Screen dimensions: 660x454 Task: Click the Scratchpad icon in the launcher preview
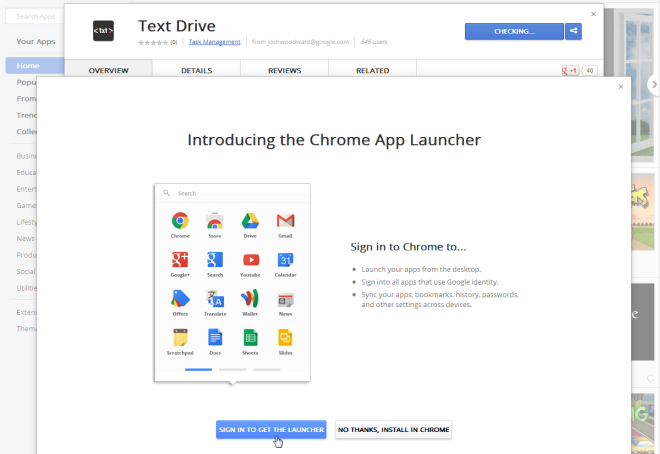180,337
